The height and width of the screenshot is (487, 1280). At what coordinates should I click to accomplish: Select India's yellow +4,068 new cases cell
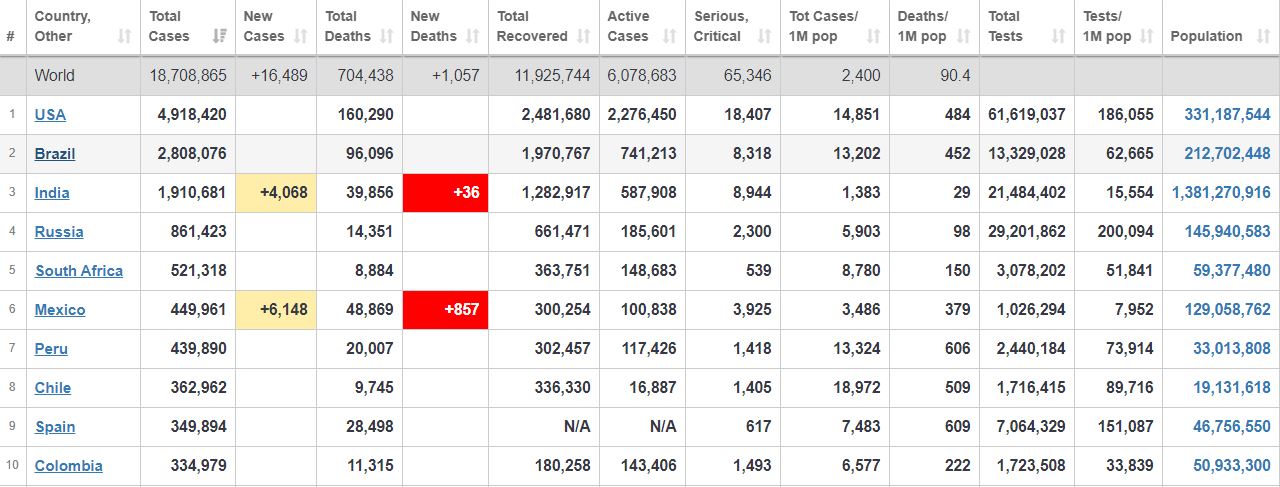click(276, 193)
